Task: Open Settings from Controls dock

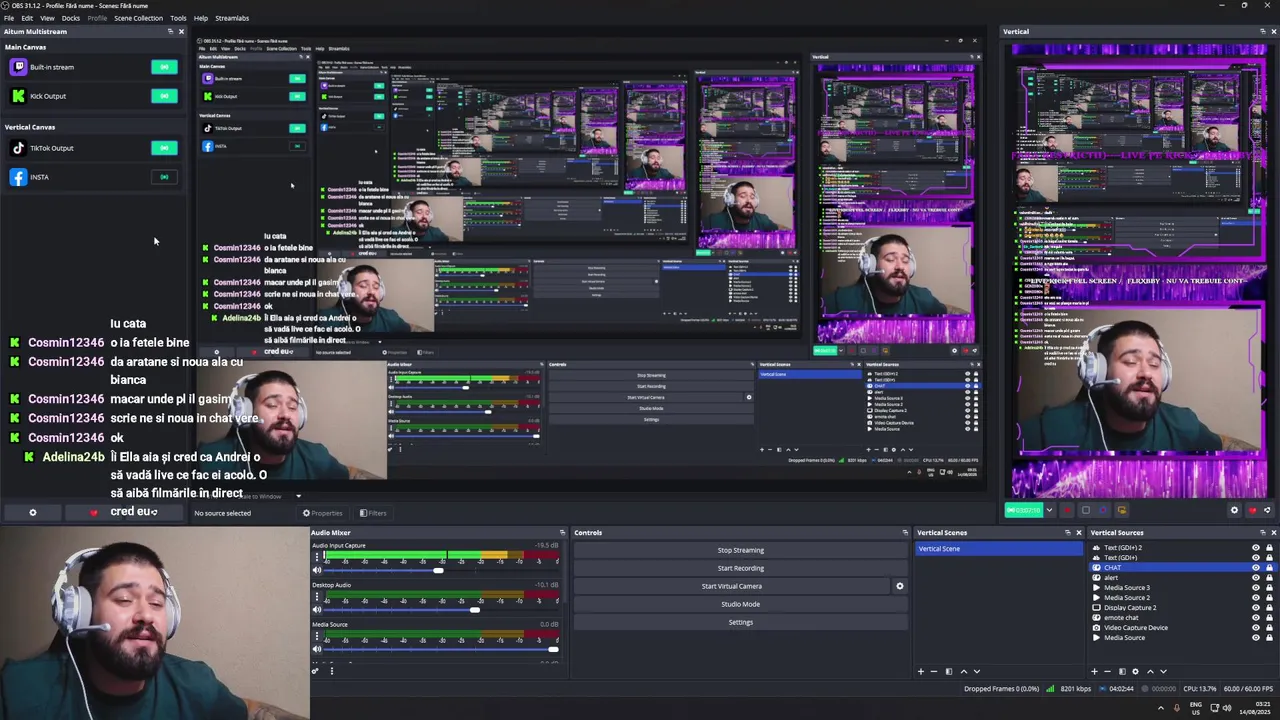Action: tap(740, 622)
